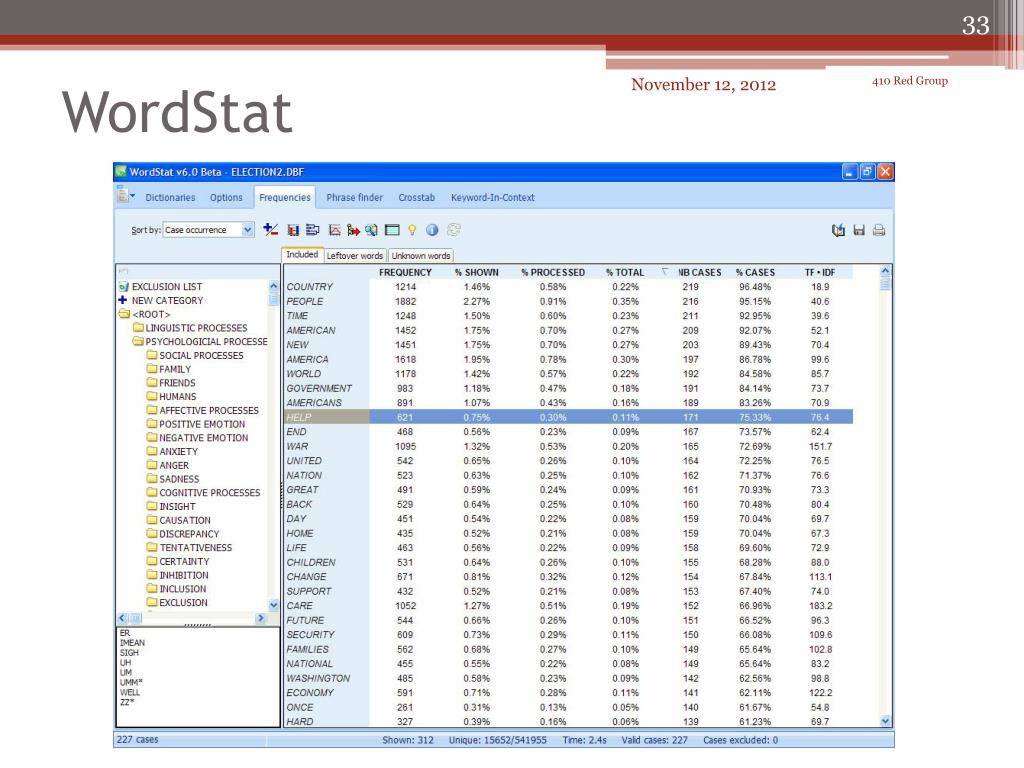
Task: Select UMM* in the word list box
Action: tap(131, 682)
